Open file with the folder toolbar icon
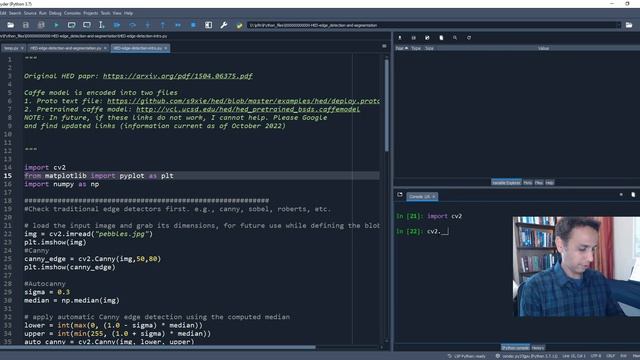 click(11, 25)
